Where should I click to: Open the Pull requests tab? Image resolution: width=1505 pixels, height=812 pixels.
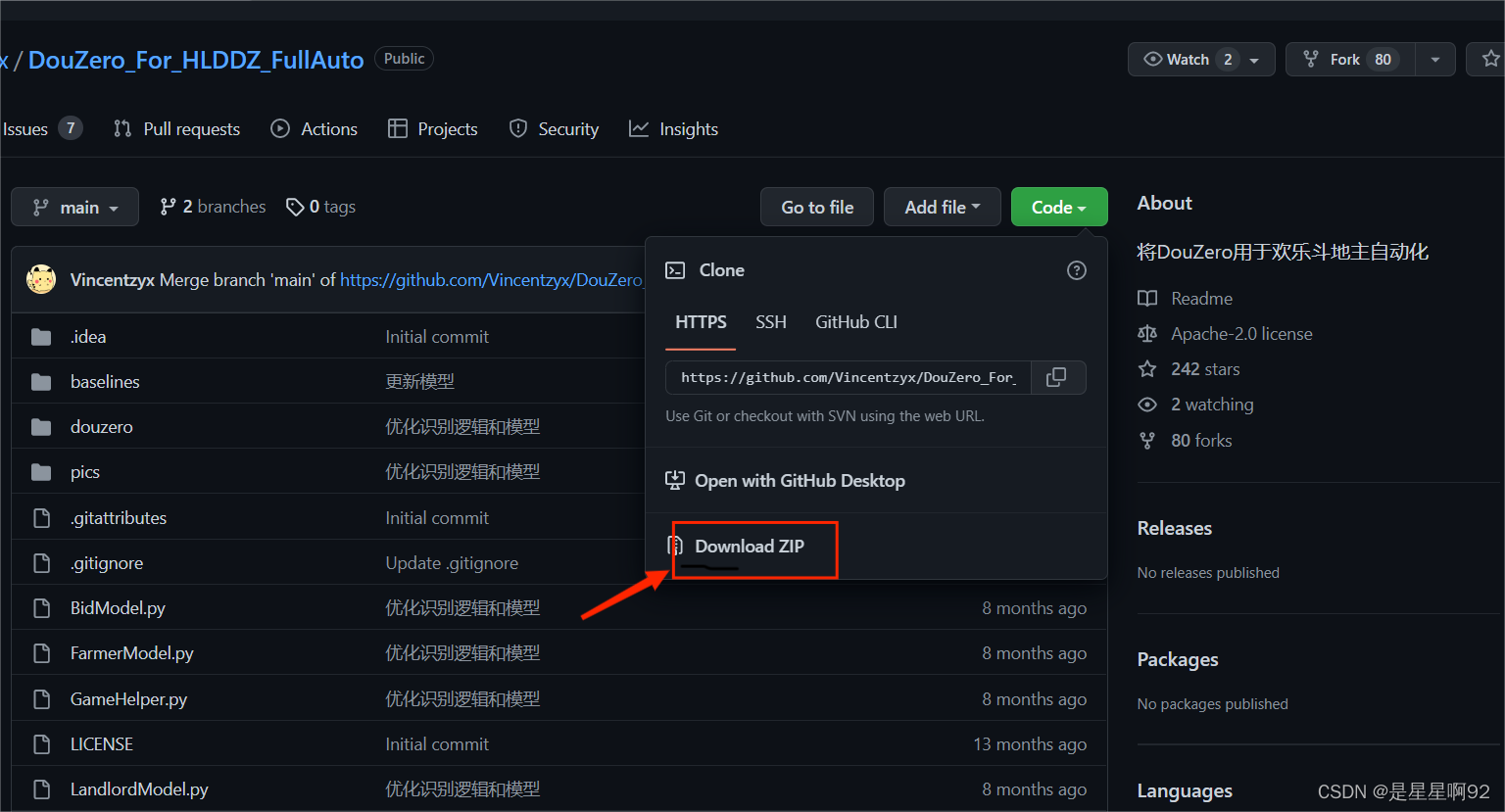(177, 128)
